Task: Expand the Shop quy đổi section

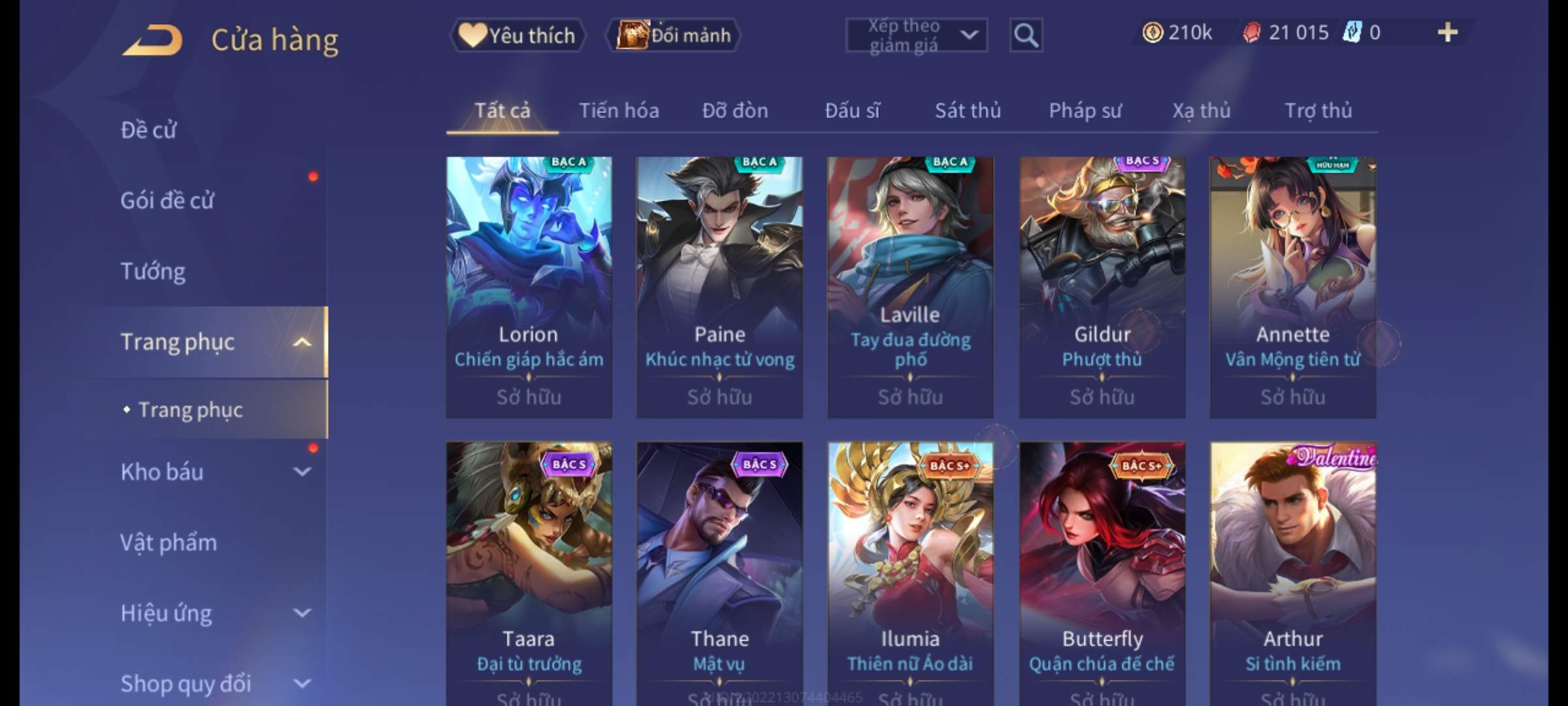Action: 302,683
